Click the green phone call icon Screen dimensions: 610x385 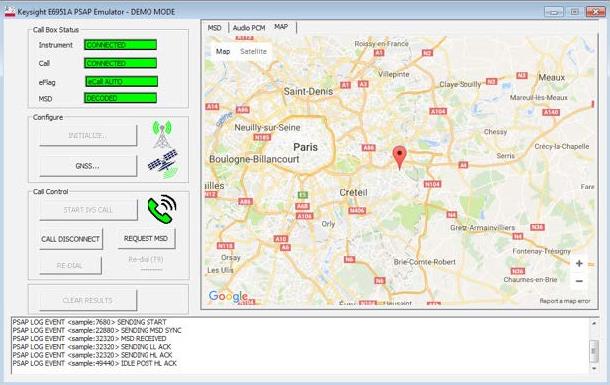(162, 209)
